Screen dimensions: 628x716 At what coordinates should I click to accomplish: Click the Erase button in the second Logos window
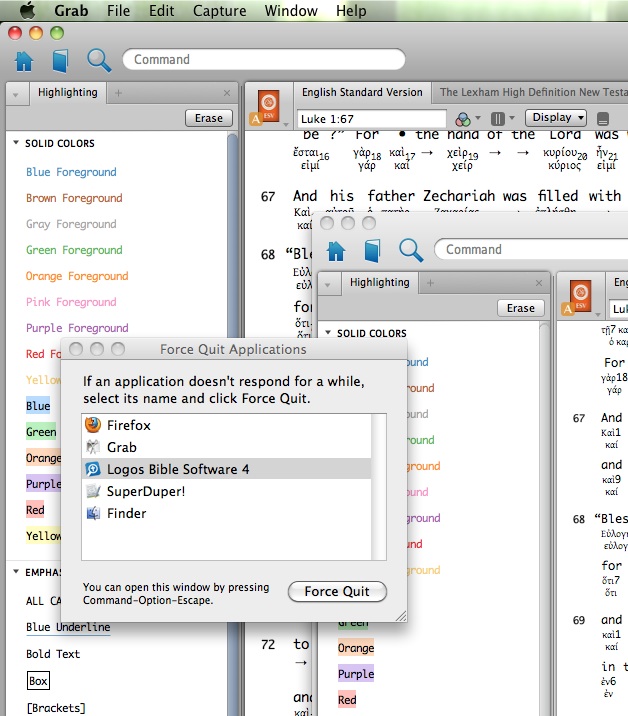[x=521, y=308]
